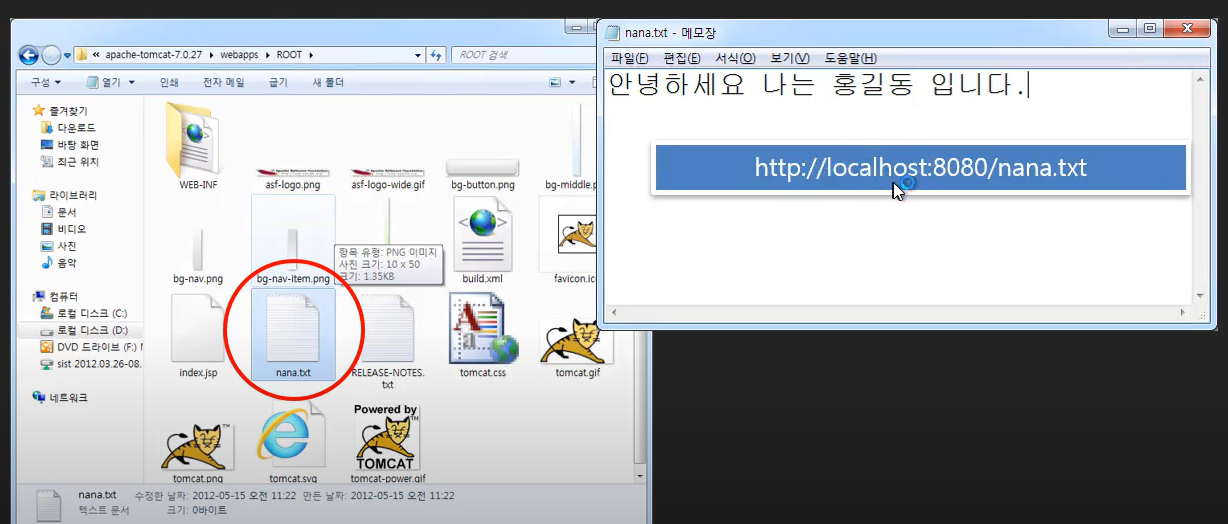Screen dimensions: 1228x524
Task: Select the favicon tomcat icon file
Action: pos(577,234)
